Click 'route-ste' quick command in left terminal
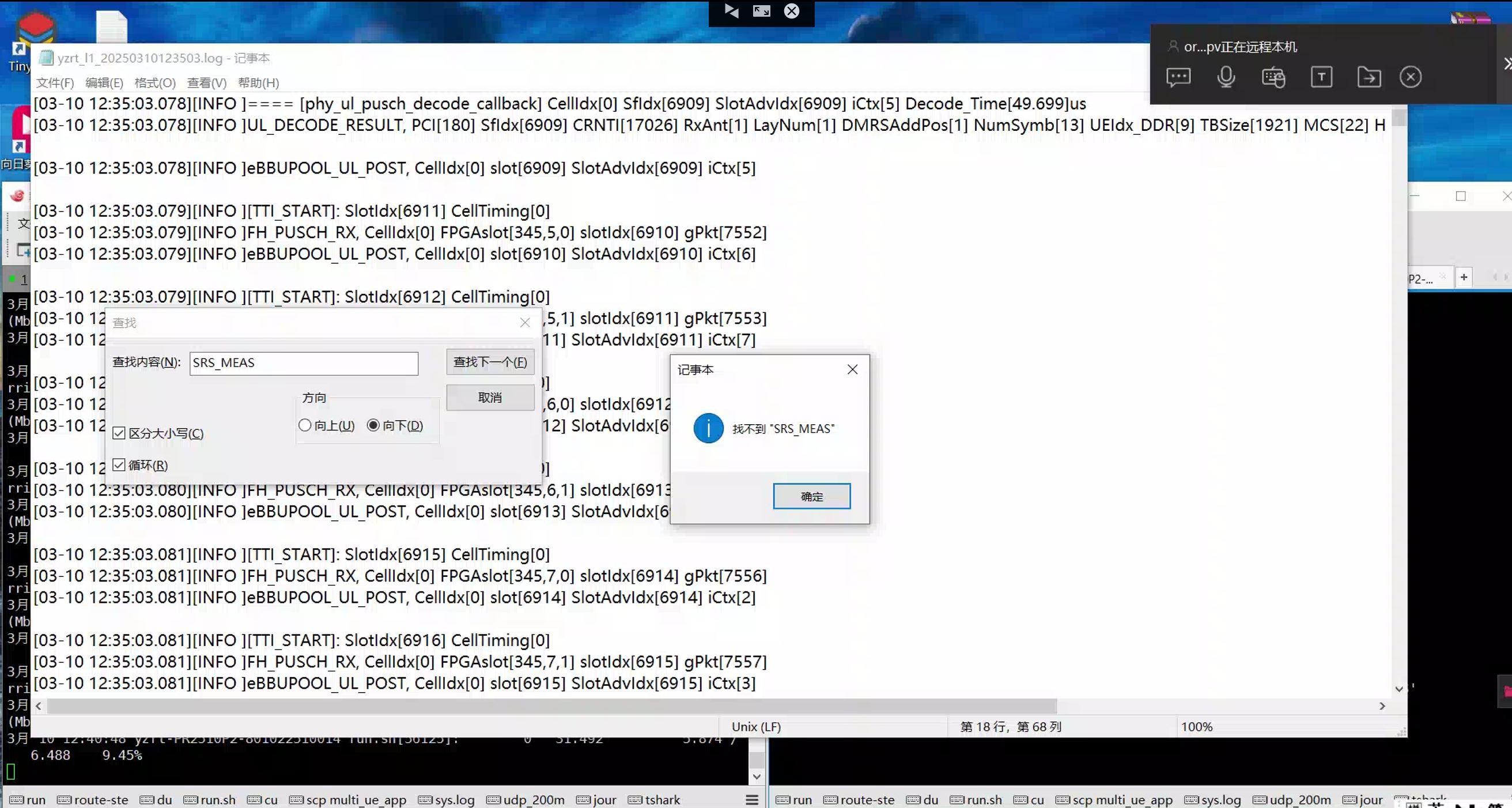The width and height of the screenshot is (1512, 808). 93,799
